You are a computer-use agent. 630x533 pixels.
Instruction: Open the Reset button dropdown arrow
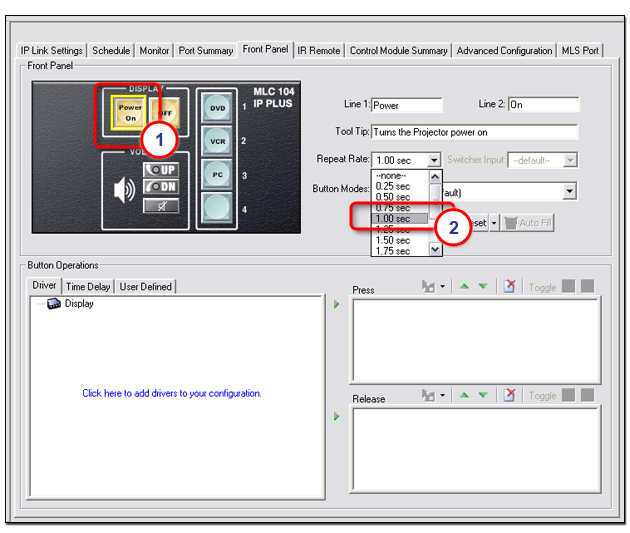(494, 223)
